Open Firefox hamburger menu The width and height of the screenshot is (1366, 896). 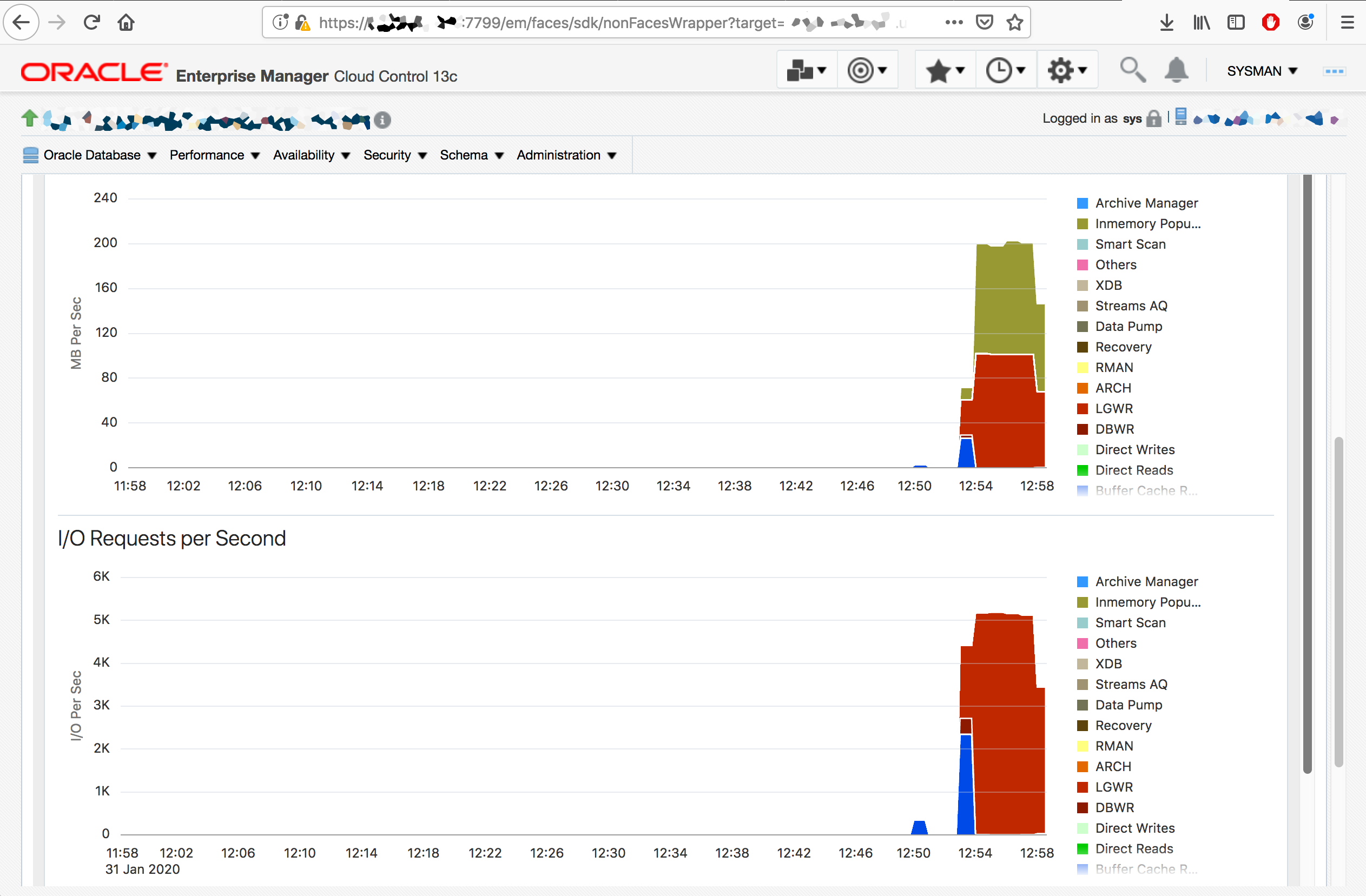click(x=1347, y=22)
